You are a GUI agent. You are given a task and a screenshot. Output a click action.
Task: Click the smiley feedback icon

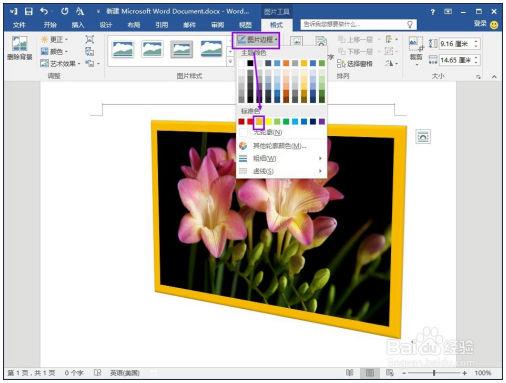click(494, 24)
